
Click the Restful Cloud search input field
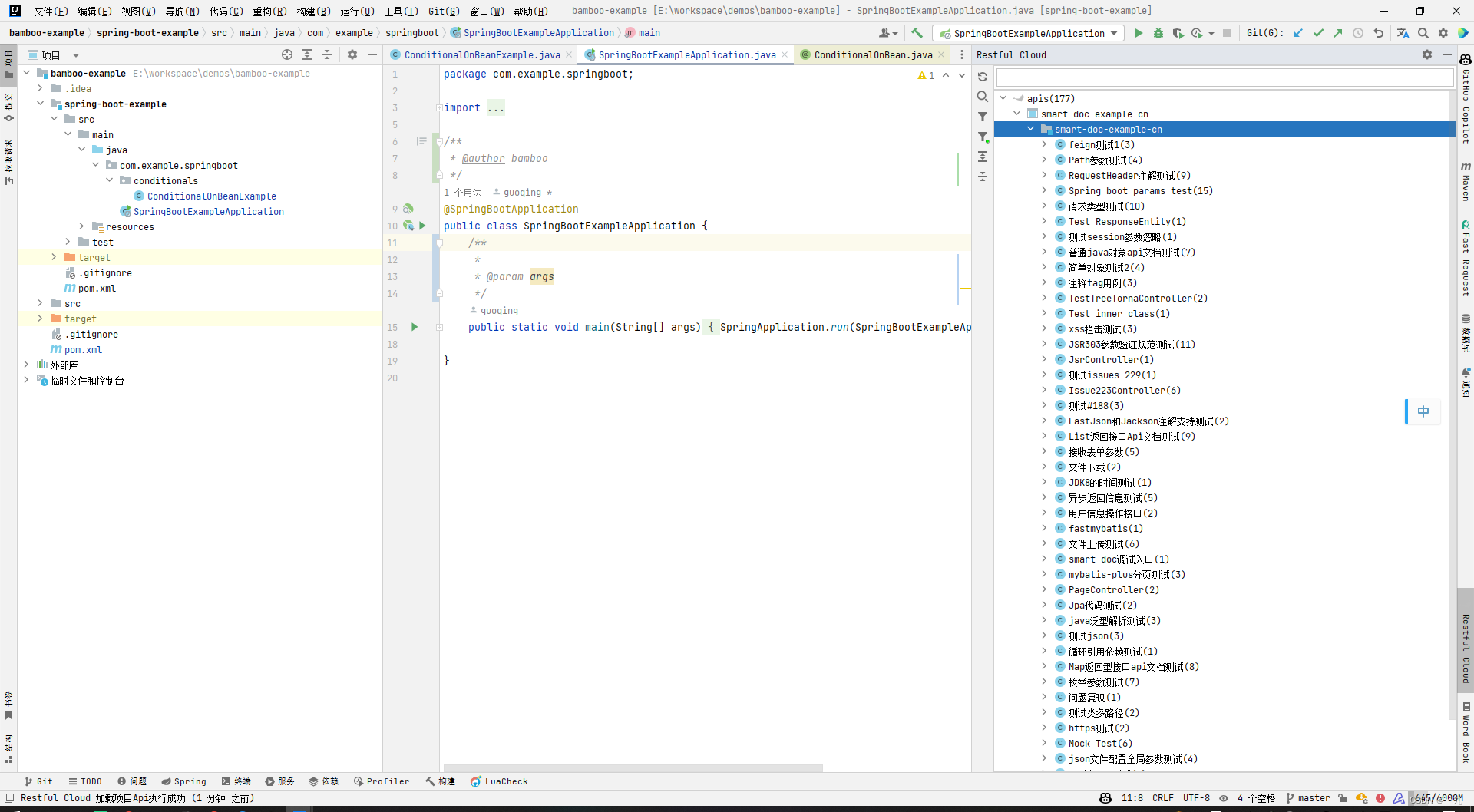click(1224, 77)
